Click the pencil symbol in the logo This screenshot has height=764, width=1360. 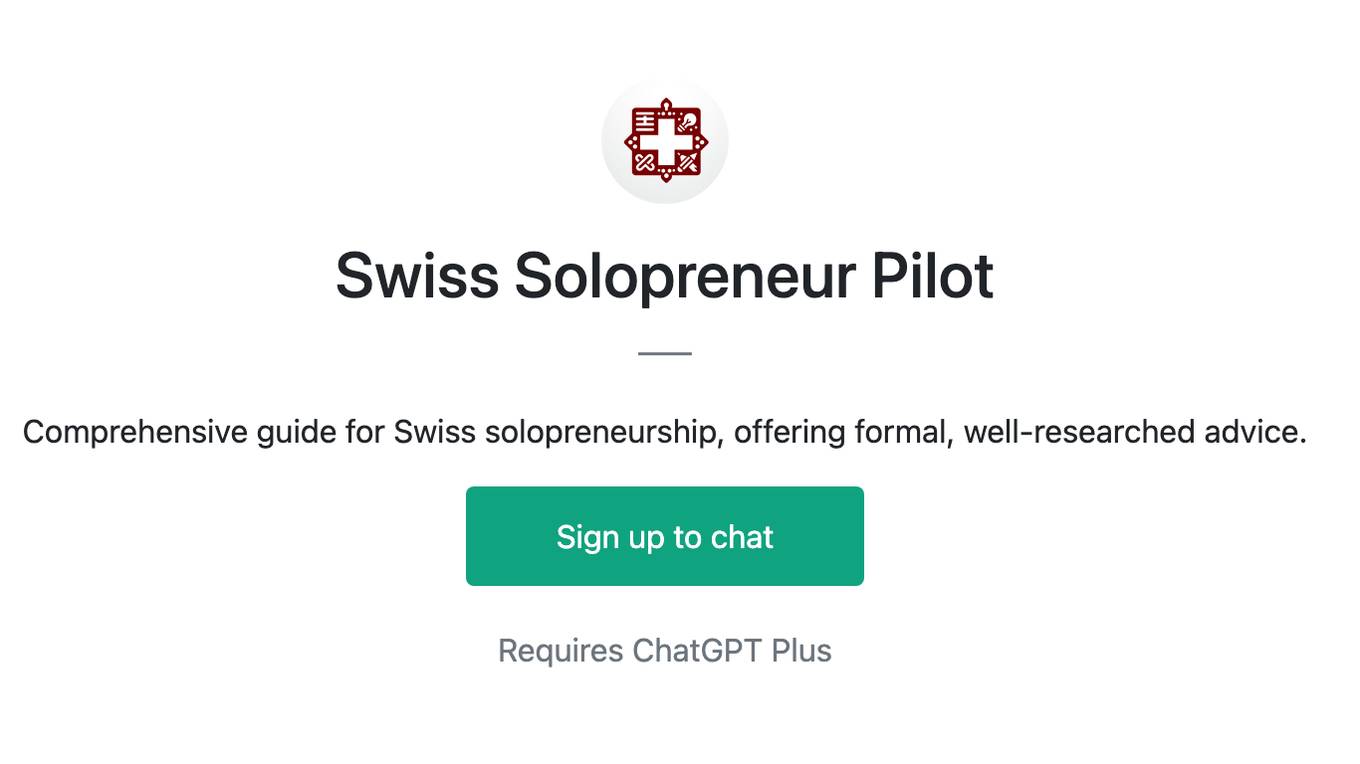click(x=688, y=161)
